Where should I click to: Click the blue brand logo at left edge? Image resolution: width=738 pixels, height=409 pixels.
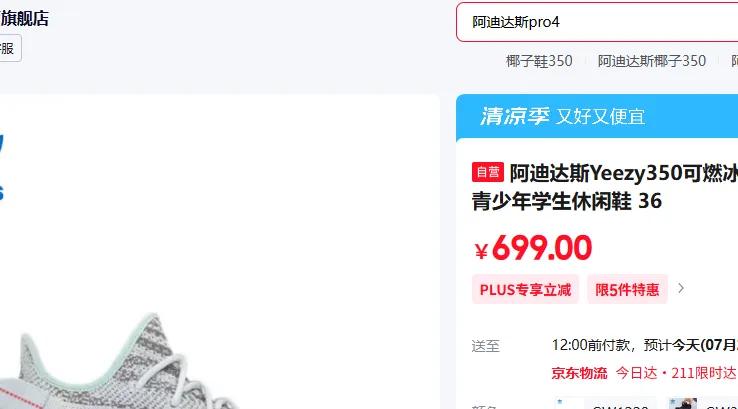click(x=2, y=167)
